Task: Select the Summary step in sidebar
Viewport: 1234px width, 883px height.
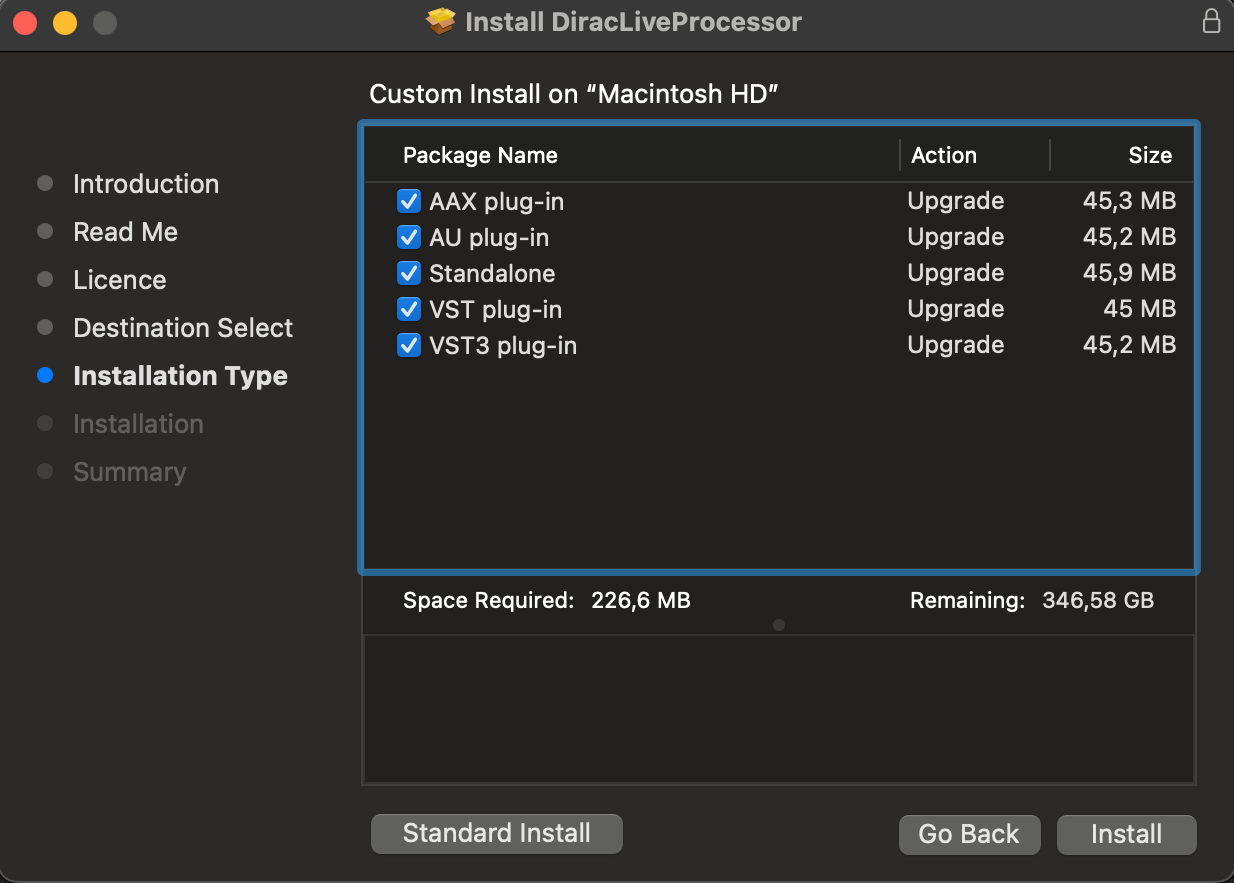Action: coord(130,472)
